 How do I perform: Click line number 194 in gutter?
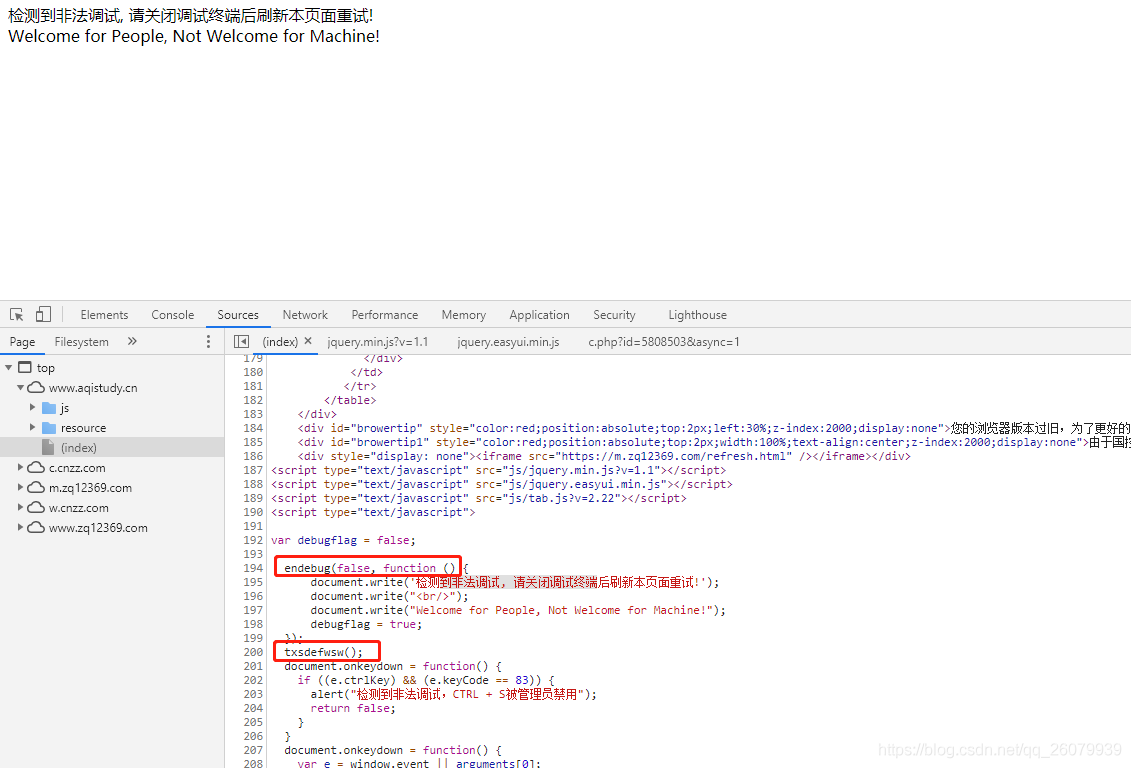253,568
